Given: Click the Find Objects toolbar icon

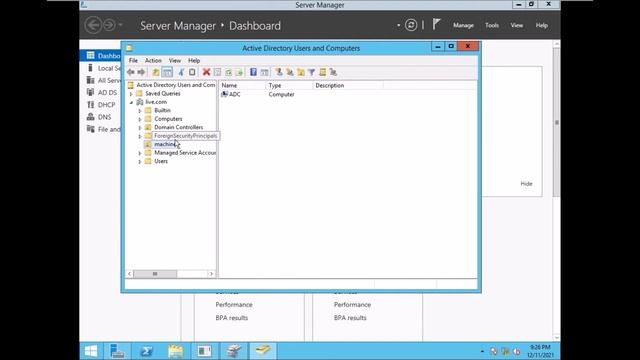Looking at the screenshot, I should pyautogui.click(x=322, y=72).
